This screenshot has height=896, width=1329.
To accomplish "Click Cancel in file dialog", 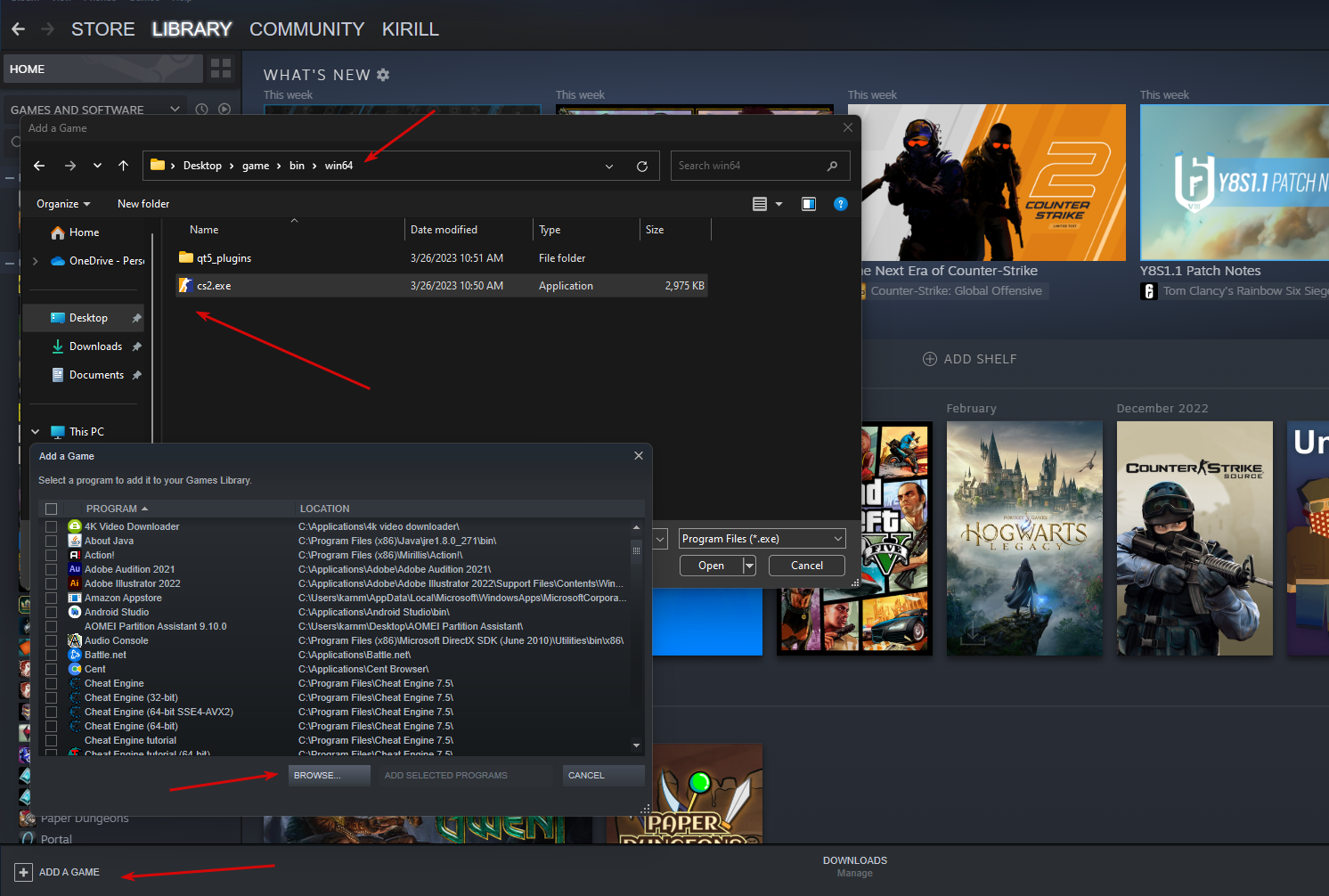I will coord(807,566).
